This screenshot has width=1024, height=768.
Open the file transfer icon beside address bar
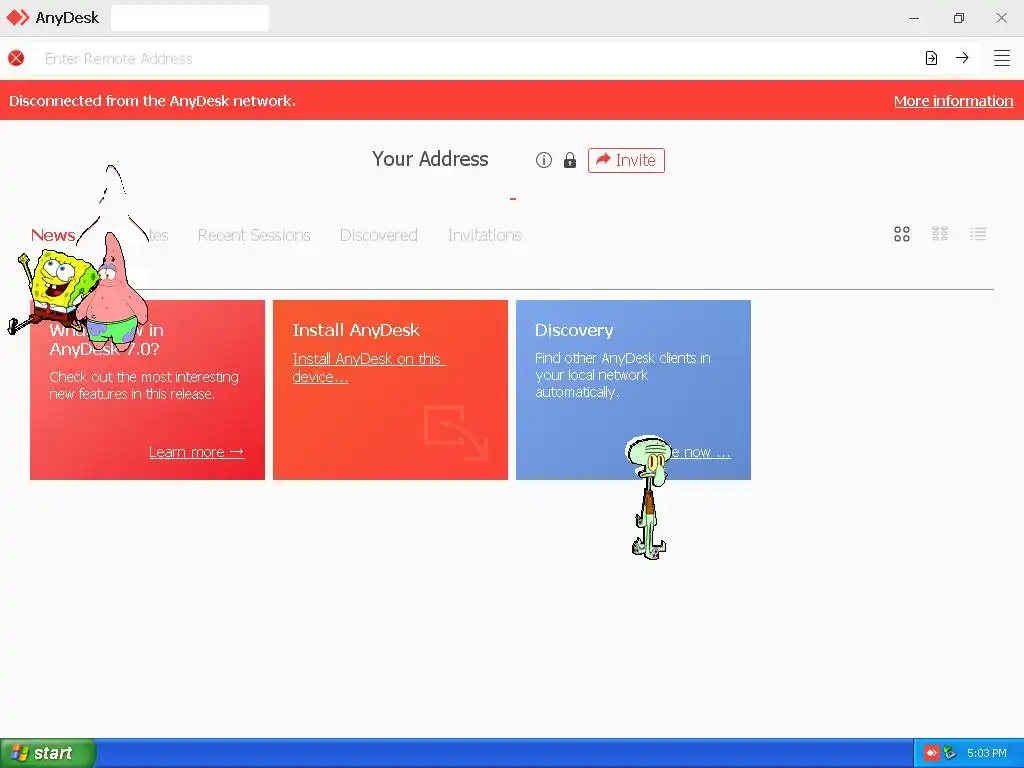[x=931, y=58]
